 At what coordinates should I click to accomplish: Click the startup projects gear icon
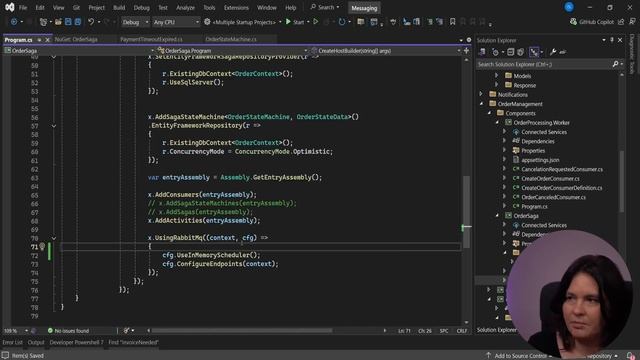[207, 22]
